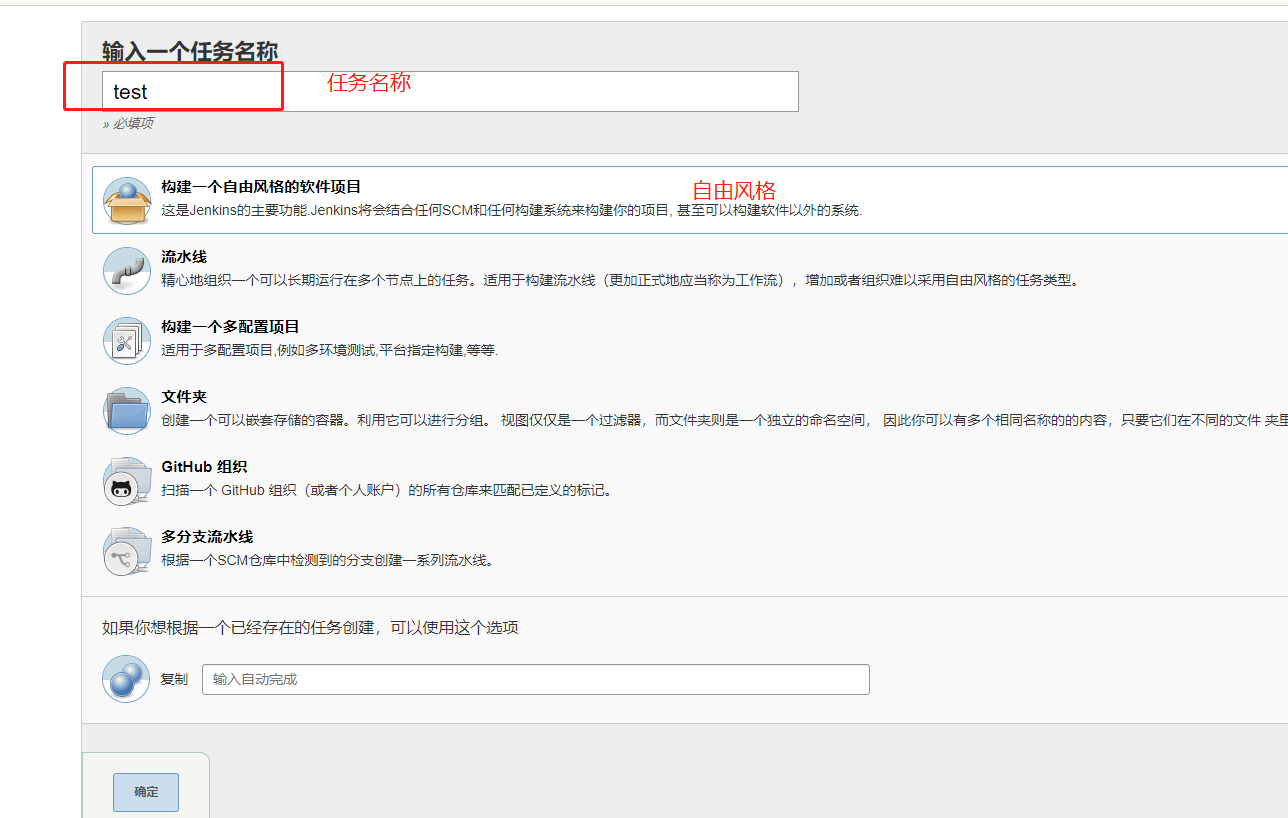The height and width of the screenshot is (818, 1288).
Task: Click the folder description about 嵌套存储的容器
Action: click(x=724, y=421)
